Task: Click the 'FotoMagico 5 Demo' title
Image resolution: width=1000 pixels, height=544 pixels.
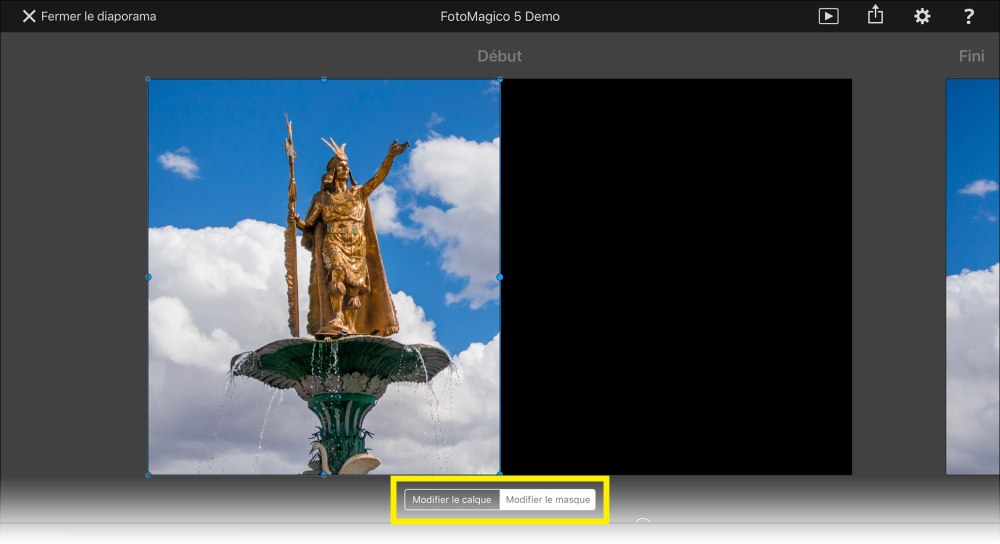Action: tap(500, 17)
